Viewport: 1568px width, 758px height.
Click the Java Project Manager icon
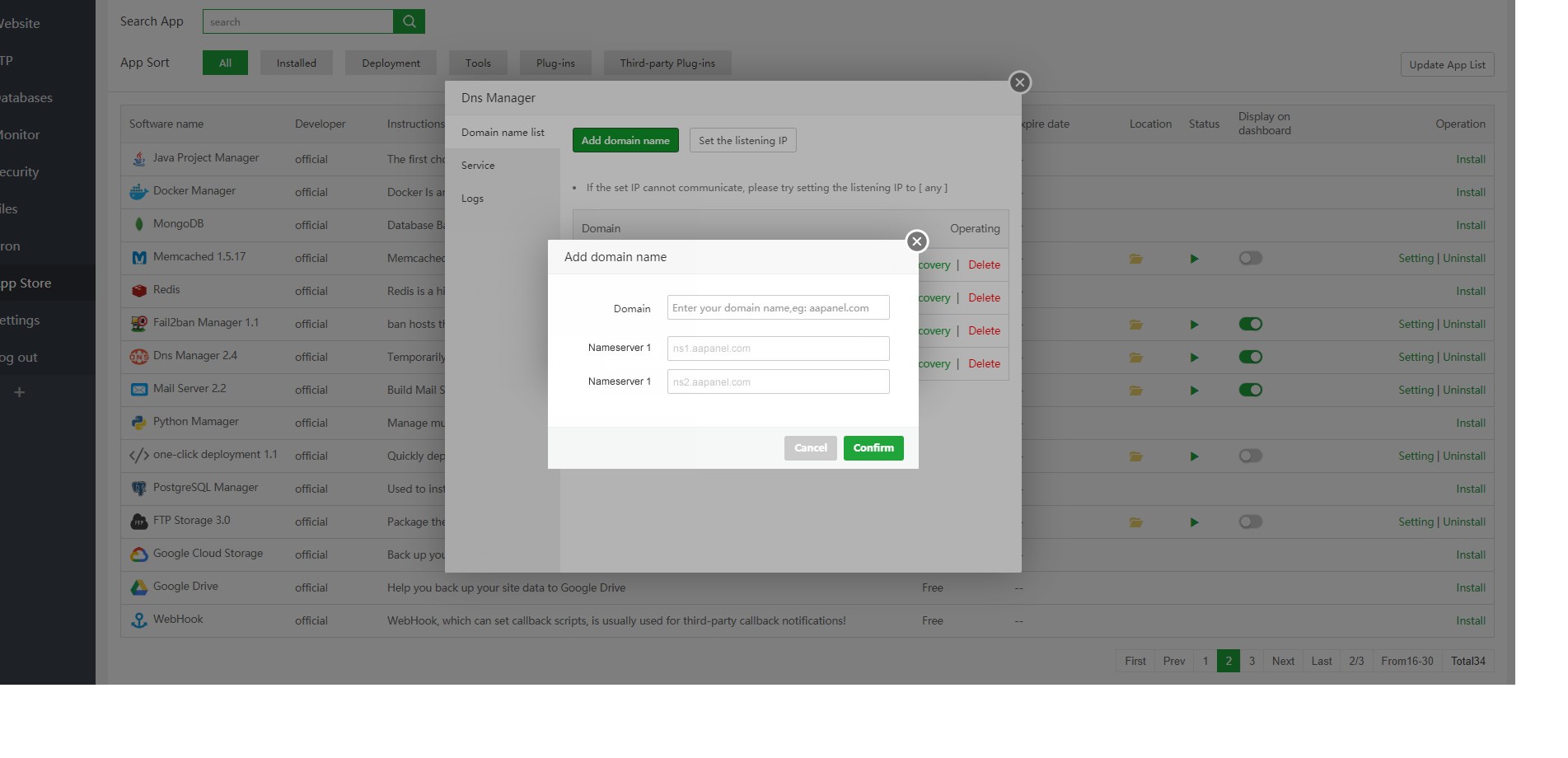[139, 158]
